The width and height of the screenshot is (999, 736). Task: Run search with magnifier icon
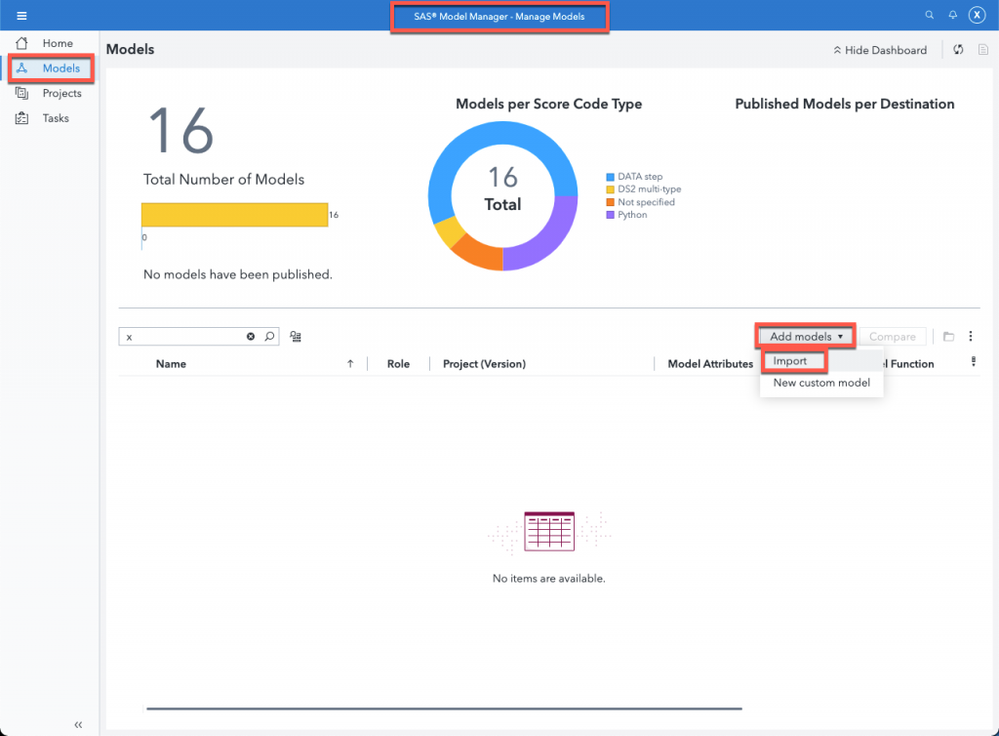[x=270, y=336]
